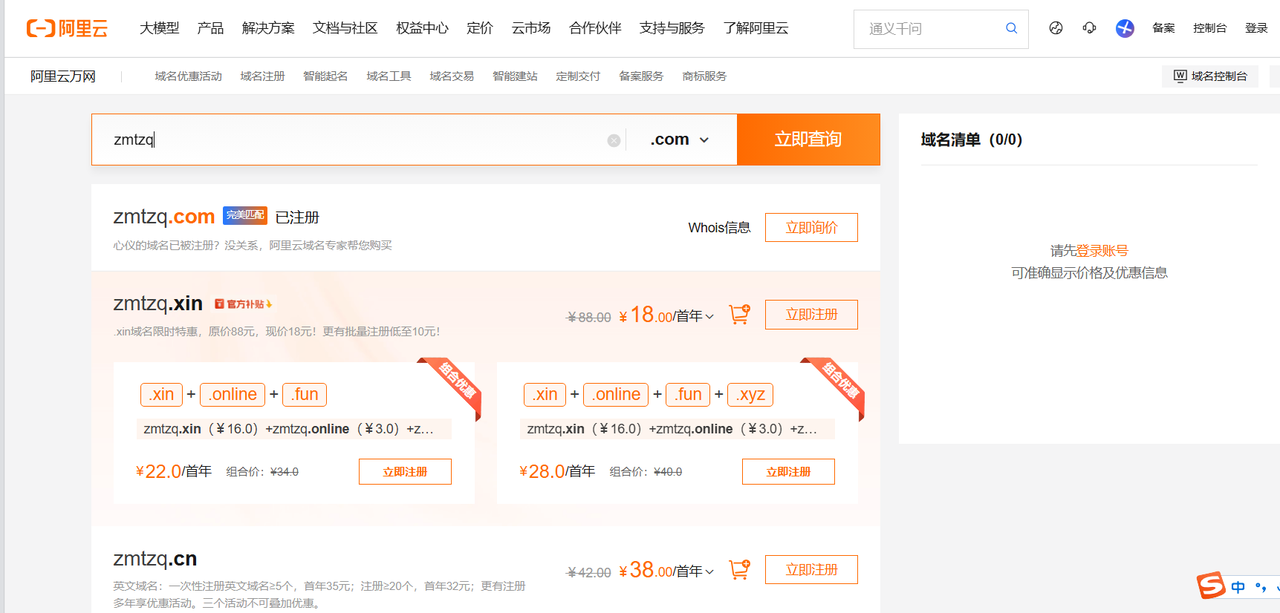Image resolution: width=1280 pixels, height=613 pixels.
Task: Click 登录 in the top right
Action: [x=1256, y=28]
